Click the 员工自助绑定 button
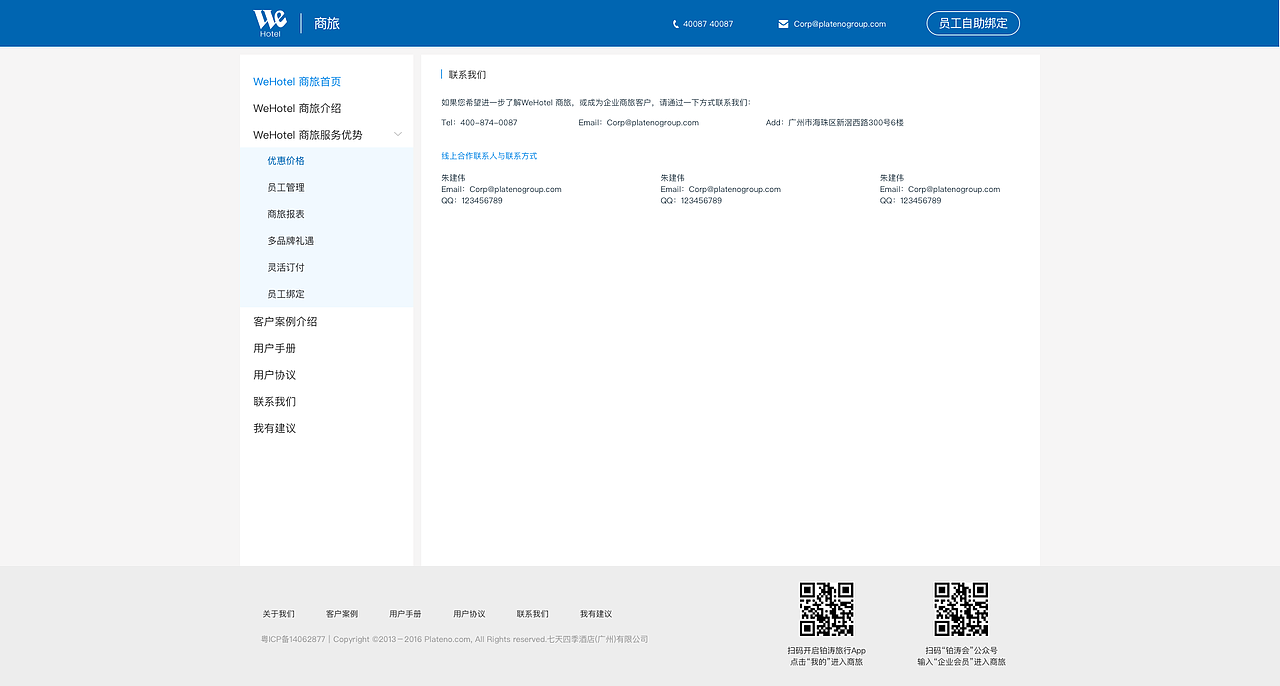The height and width of the screenshot is (686, 1280). click(972, 22)
